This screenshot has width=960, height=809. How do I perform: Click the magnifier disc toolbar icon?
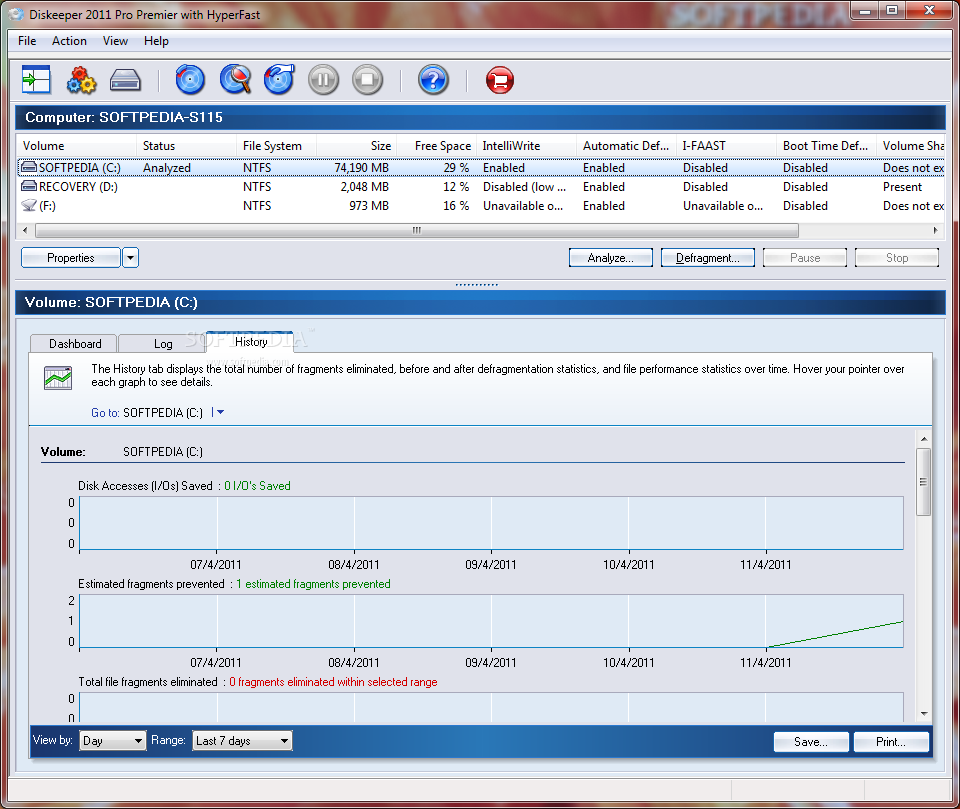click(236, 80)
